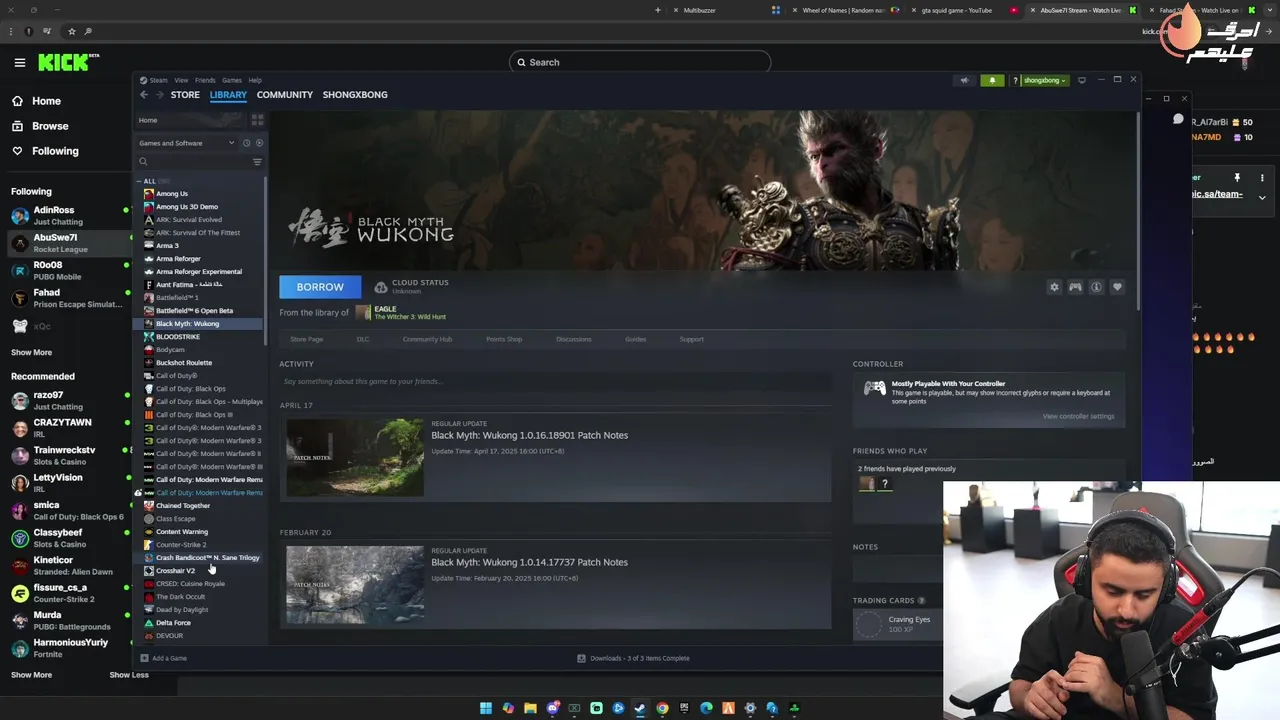This screenshot has height=720, width=1280.
Task: Click the pin icon in Kick chat
Action: (1237, 178)
